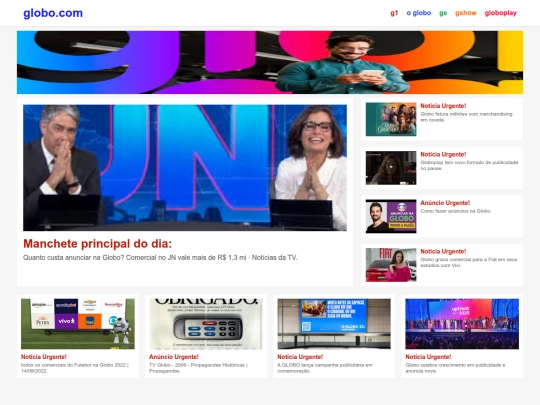Screen dimensions: 540x405
Task: Click the colorful top banner with man holding phone
Action: 270,62
